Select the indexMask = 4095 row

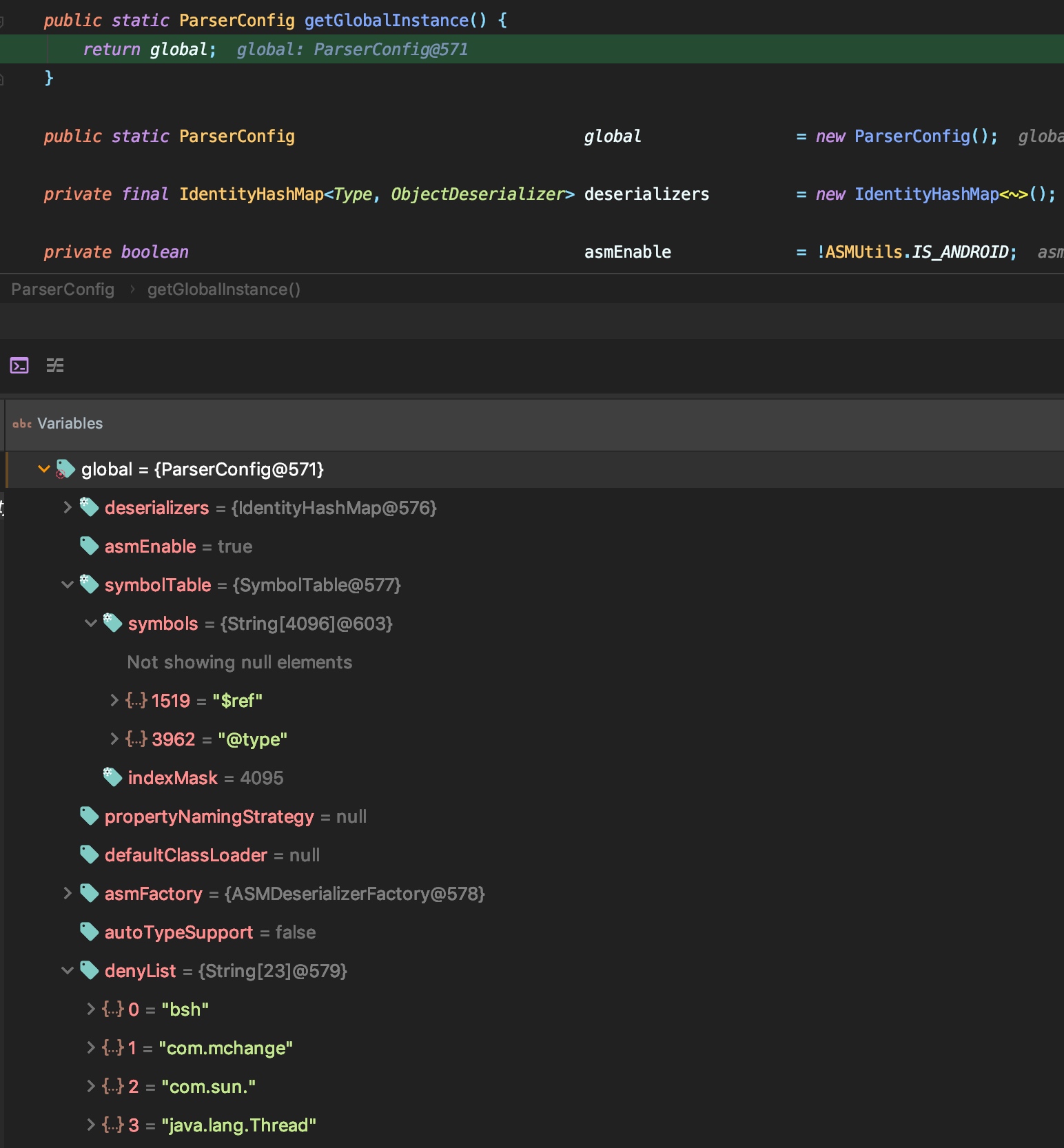pos(534,777)
